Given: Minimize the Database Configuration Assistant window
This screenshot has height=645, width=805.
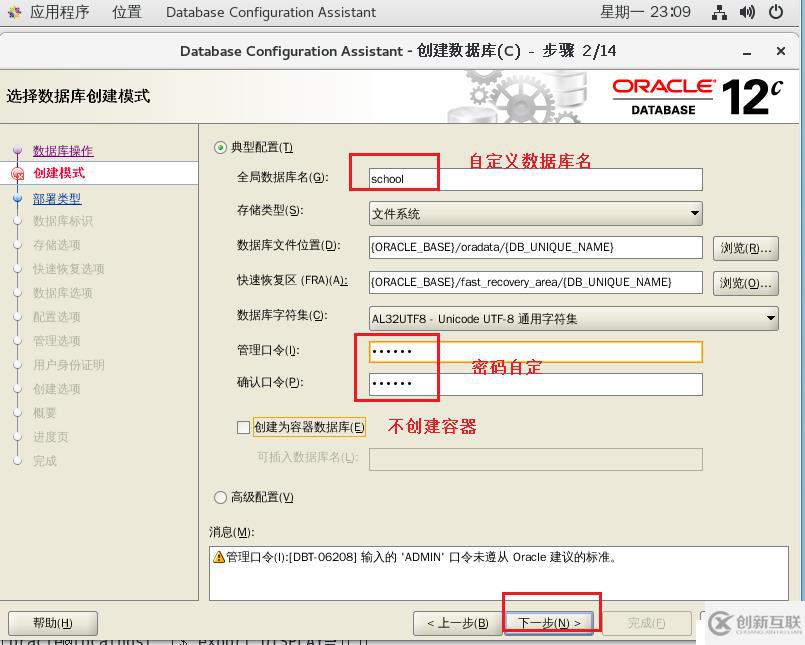Looking at the screenshot, I should pos(747,52).
